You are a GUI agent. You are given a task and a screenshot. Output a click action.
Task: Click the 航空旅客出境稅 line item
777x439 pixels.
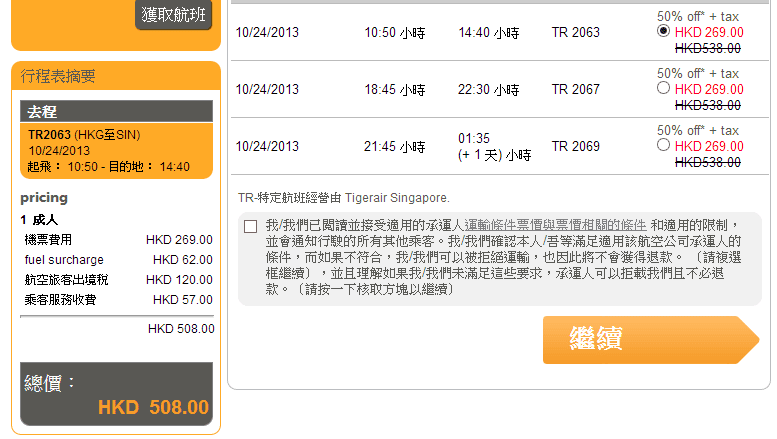tap(66, 280)
